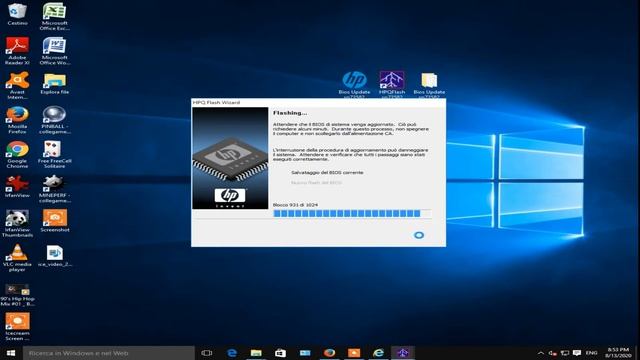Click the "Flashing..." heading text
The height and width of the screenshot is (360, 640).
[x=290, y=113]
